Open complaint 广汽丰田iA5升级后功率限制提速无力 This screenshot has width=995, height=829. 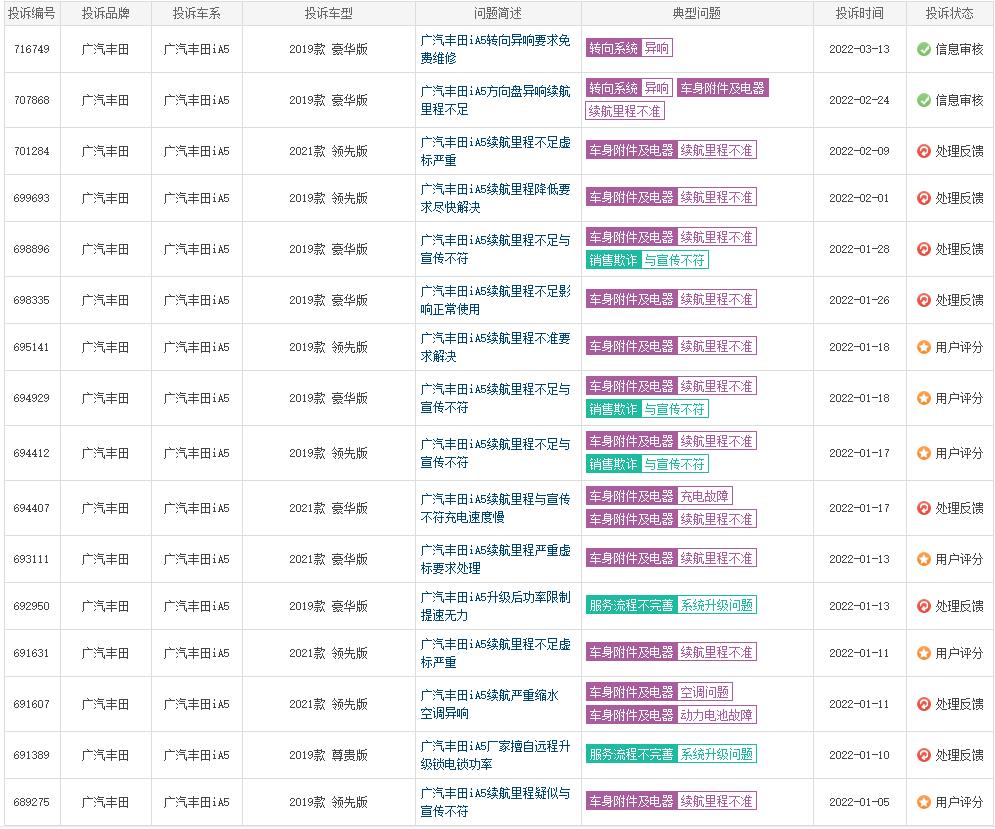(x=495, y=606)
